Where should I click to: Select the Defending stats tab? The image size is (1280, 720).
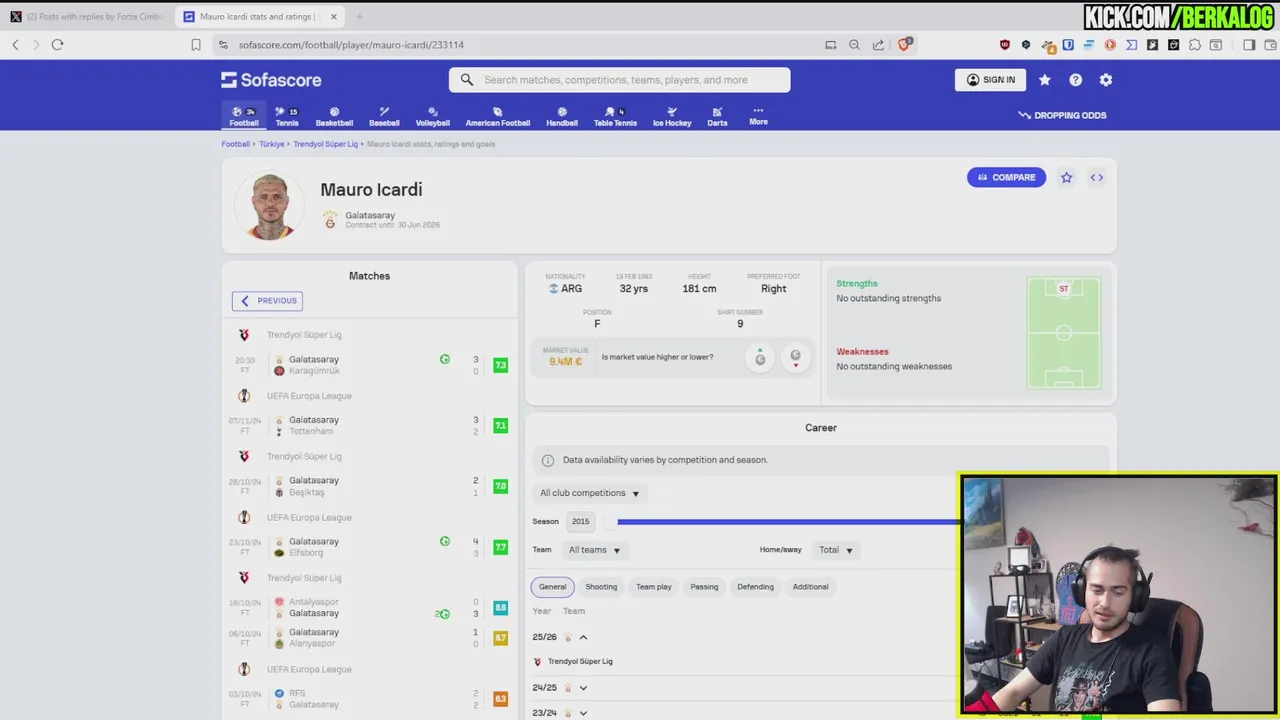tap(755, 587)
